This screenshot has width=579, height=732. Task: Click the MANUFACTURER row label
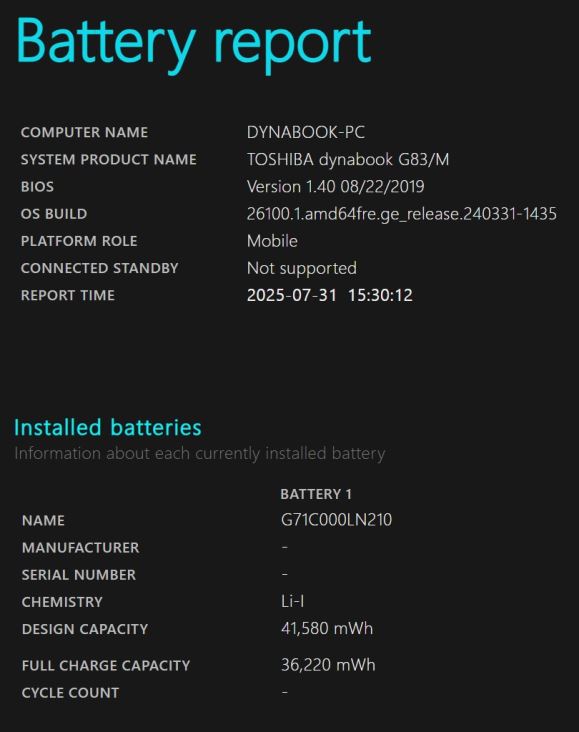[x=80, y=548]
